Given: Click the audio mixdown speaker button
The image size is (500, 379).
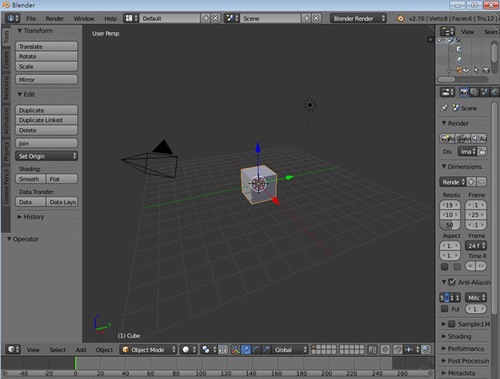Looking at the screenshot, I should 479,138.
